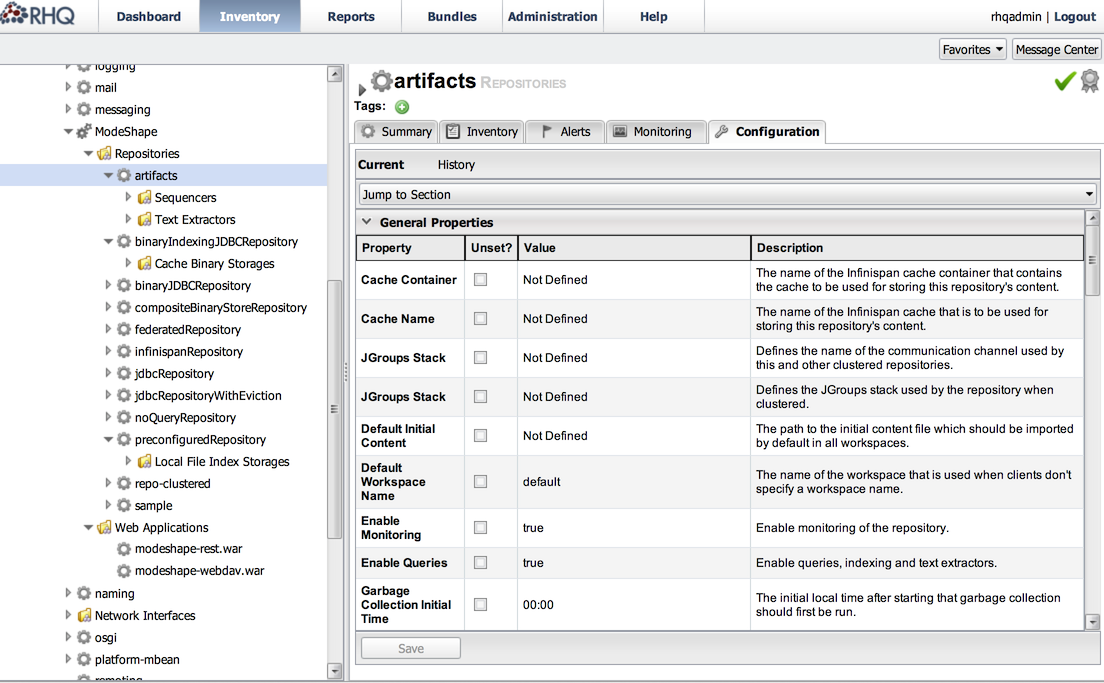Viewport: 1104px width, 683px height.
Task: Click the RHQ logo
Action: [37, 15]
